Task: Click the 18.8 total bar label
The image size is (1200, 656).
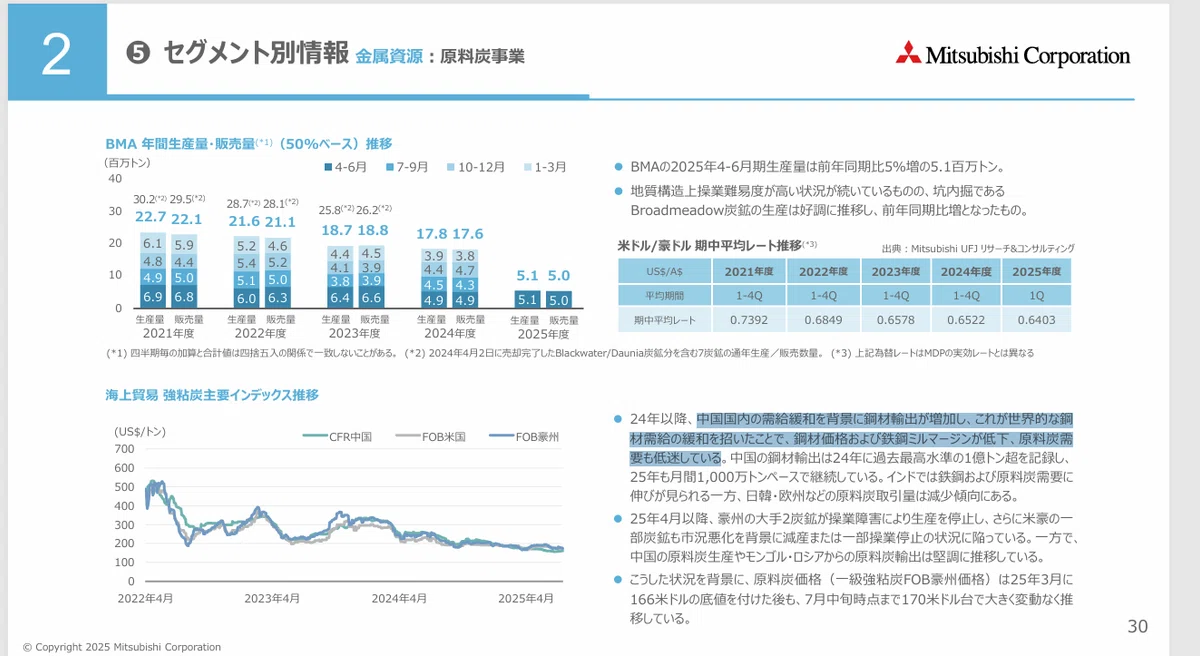Action: tap(372, 229)
